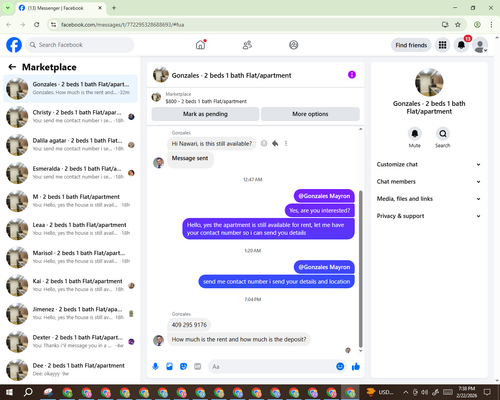Send a thumbs up like
Image resolution: width=500 pixels, height=400 pixels.
[356, 367]
